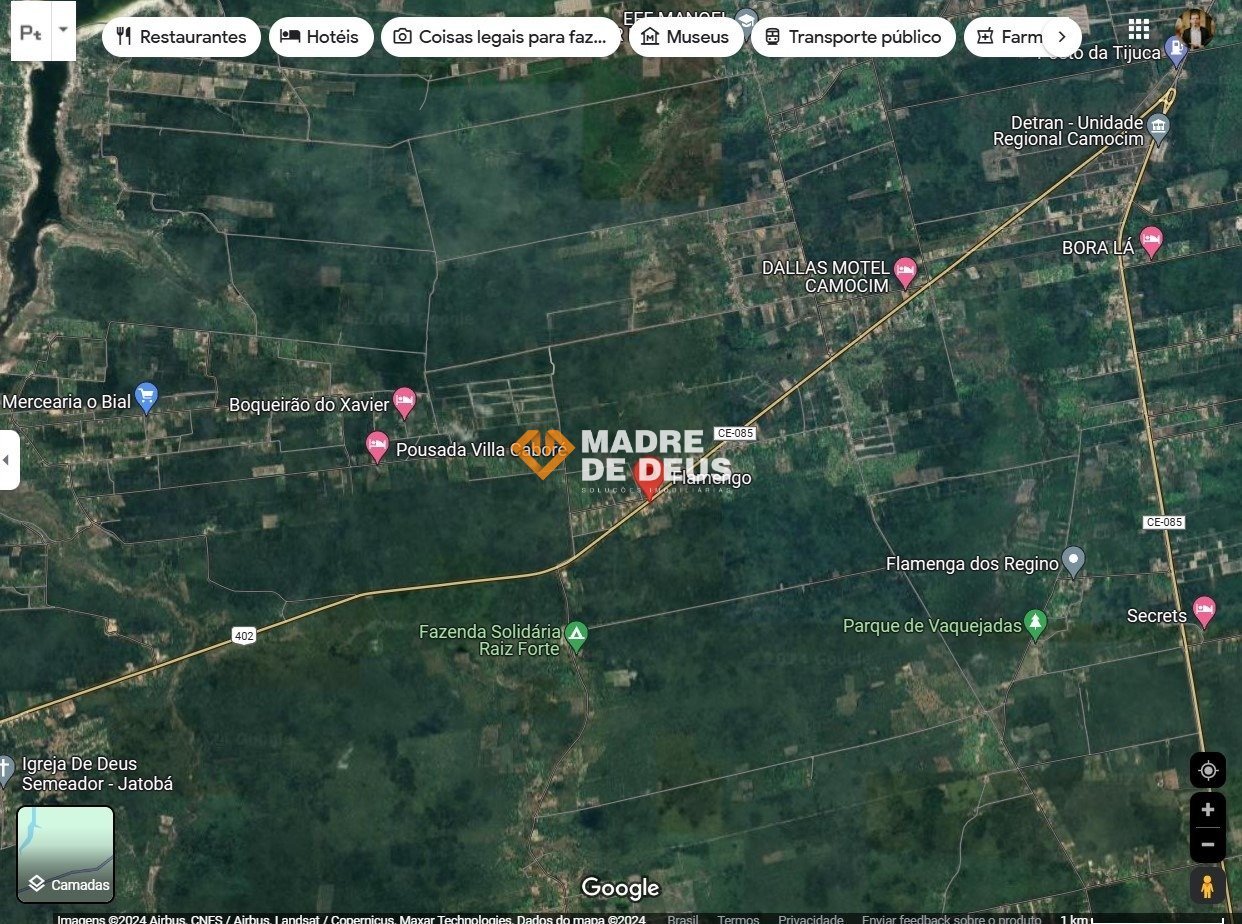Expand the collapsed side panel arrow
This screenshot has width=1242, height=924.
(x=9, y=460)
